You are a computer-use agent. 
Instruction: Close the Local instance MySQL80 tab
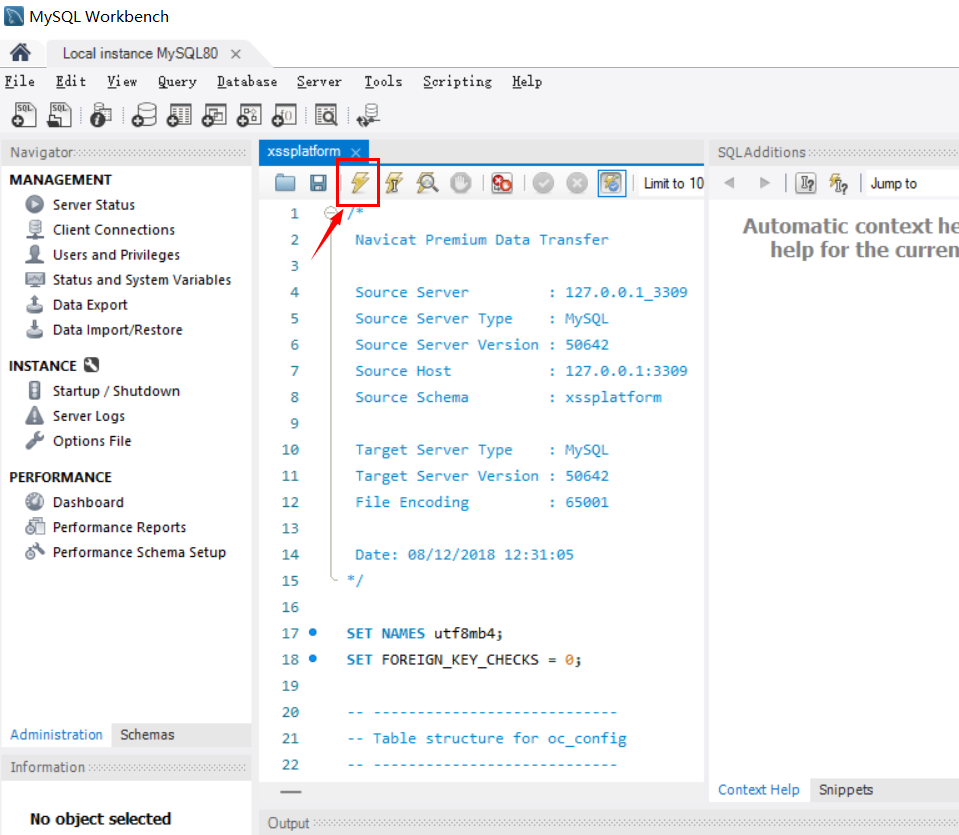(235, 54)
